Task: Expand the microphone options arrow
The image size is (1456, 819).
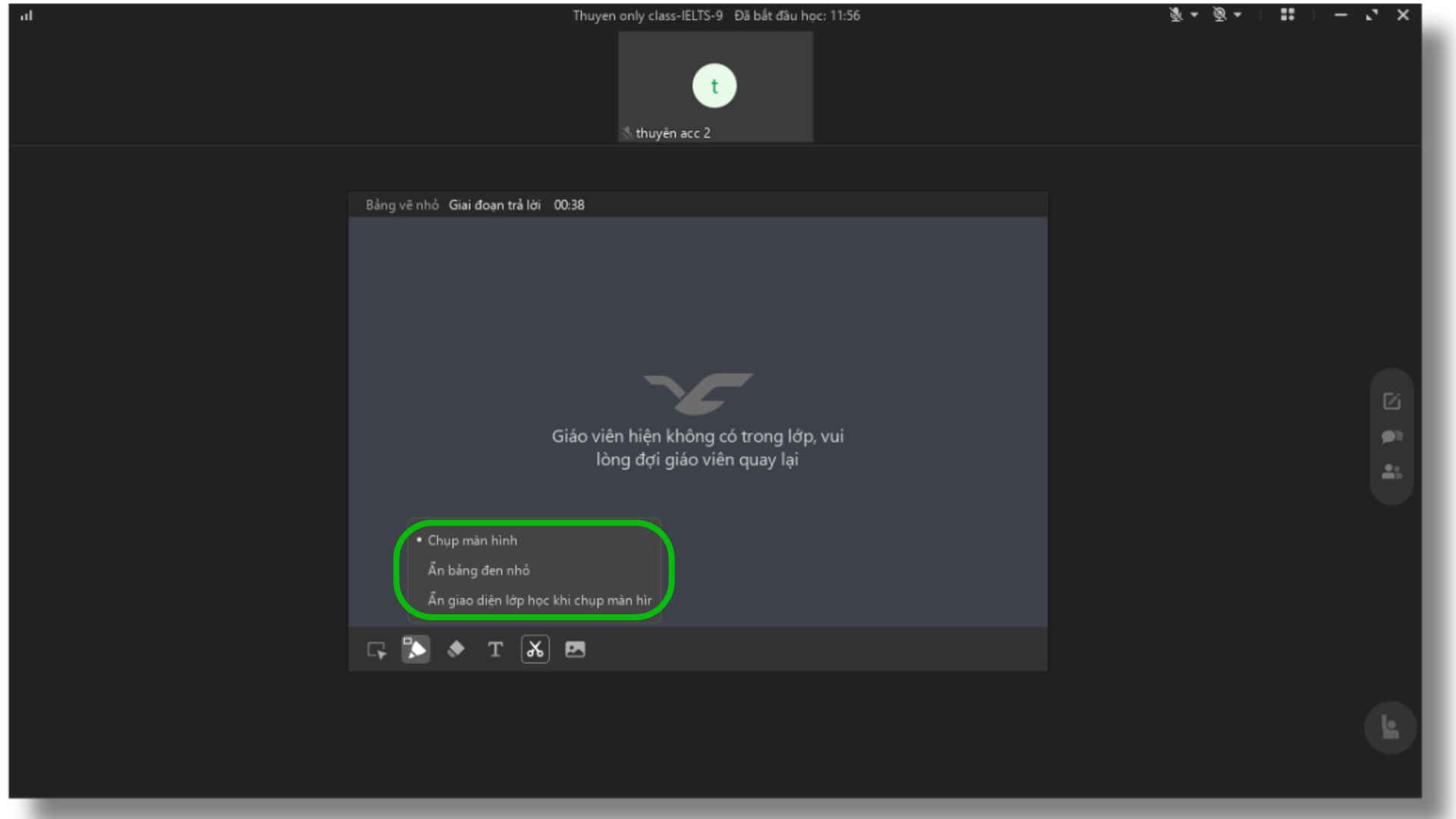Action: tap(1194, 15)
